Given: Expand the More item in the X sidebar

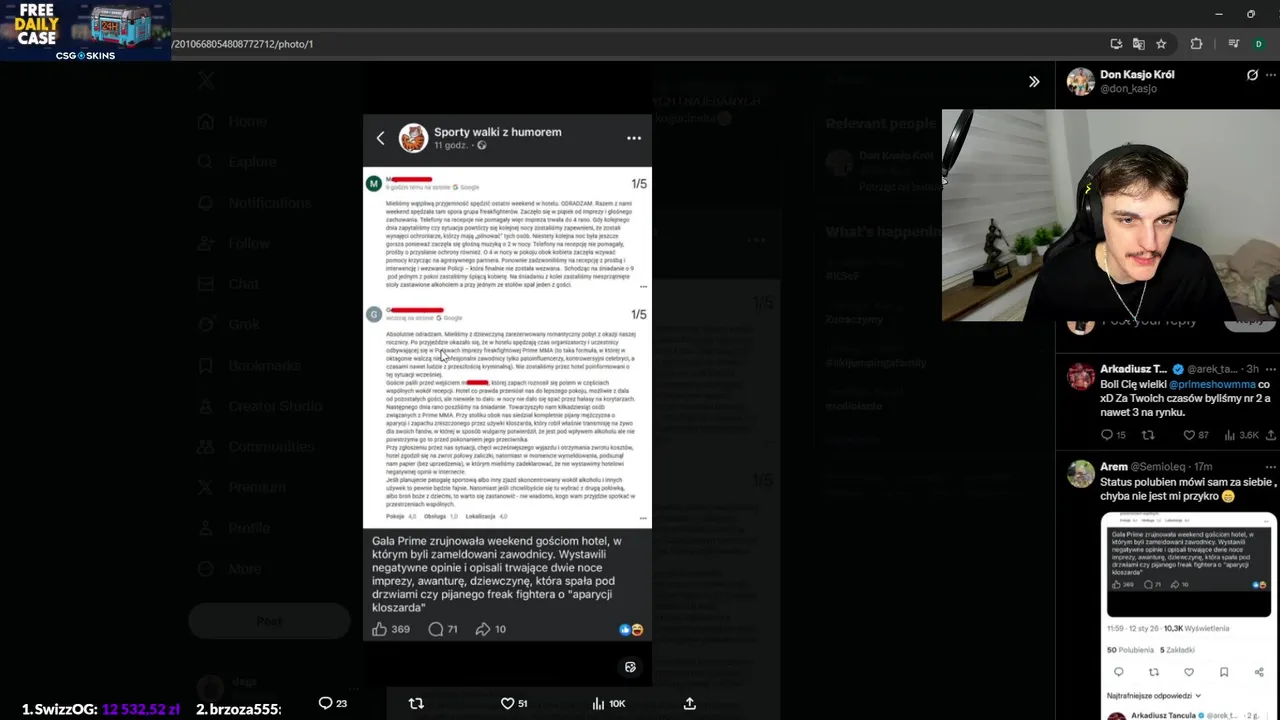Looking at the screenshot, I should pos(232,568).
